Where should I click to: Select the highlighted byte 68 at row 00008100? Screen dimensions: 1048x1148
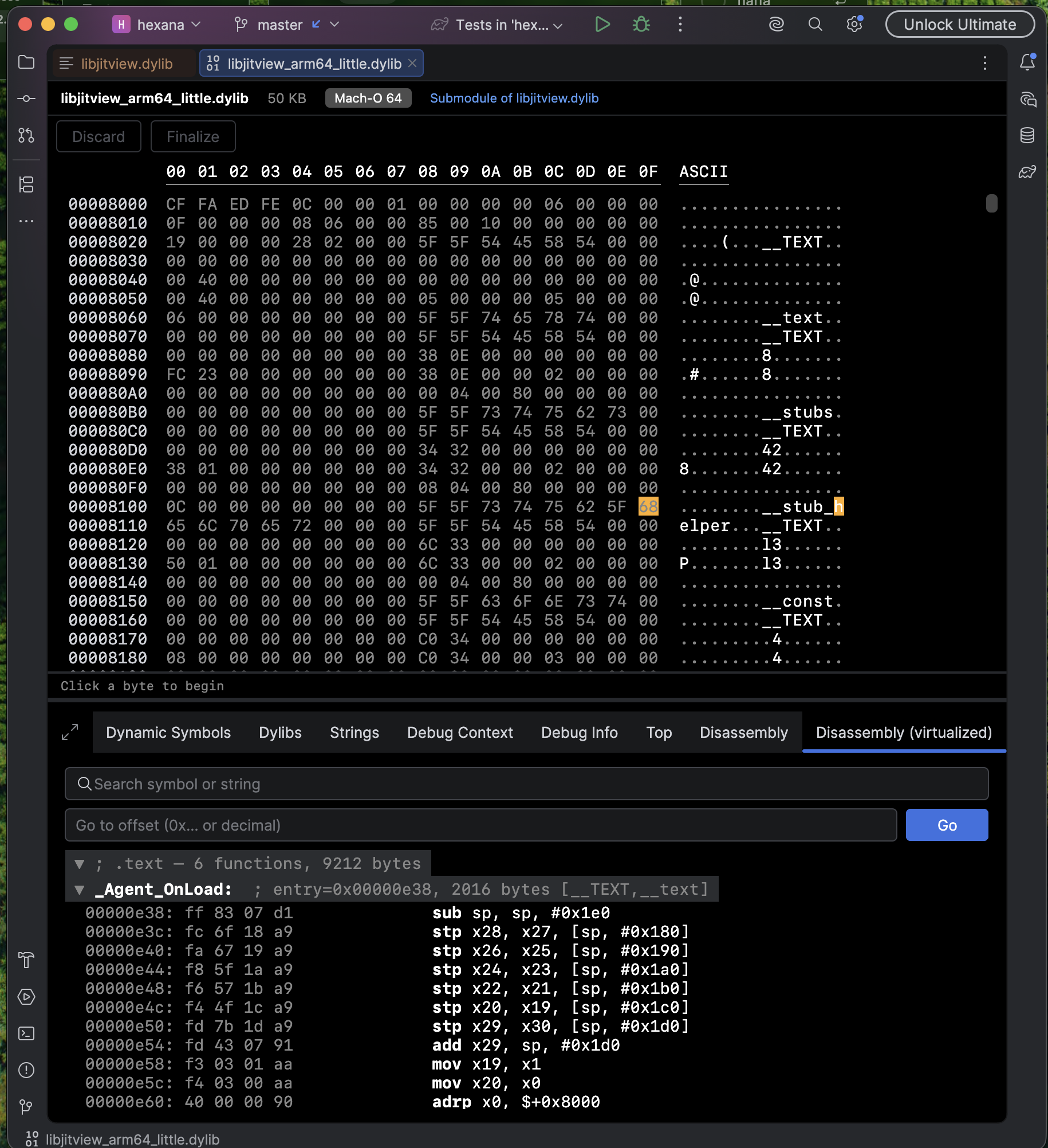point(648,506)
